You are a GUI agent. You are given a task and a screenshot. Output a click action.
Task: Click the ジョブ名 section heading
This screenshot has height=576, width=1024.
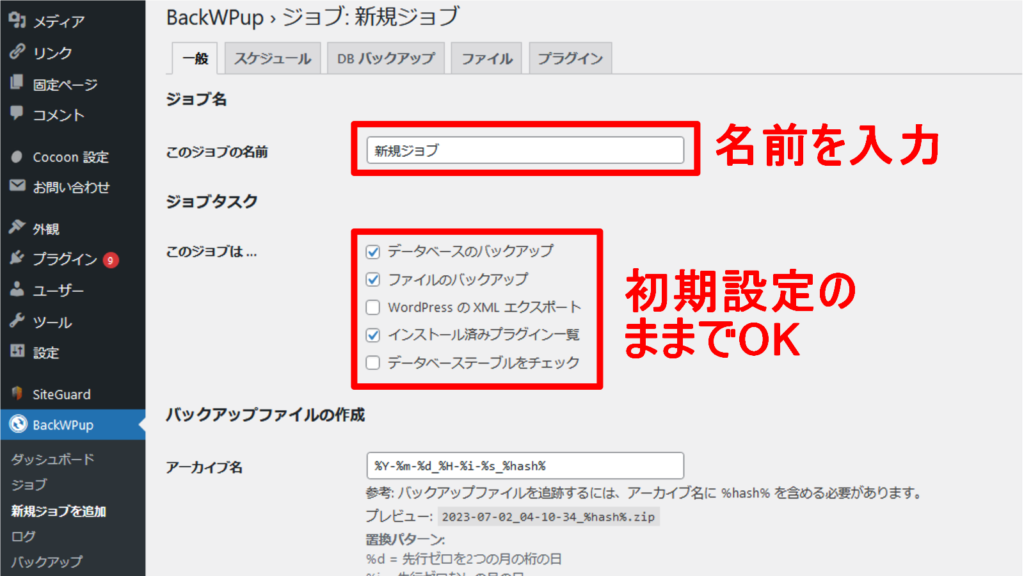pyautogui.click(x=197, y=99)
